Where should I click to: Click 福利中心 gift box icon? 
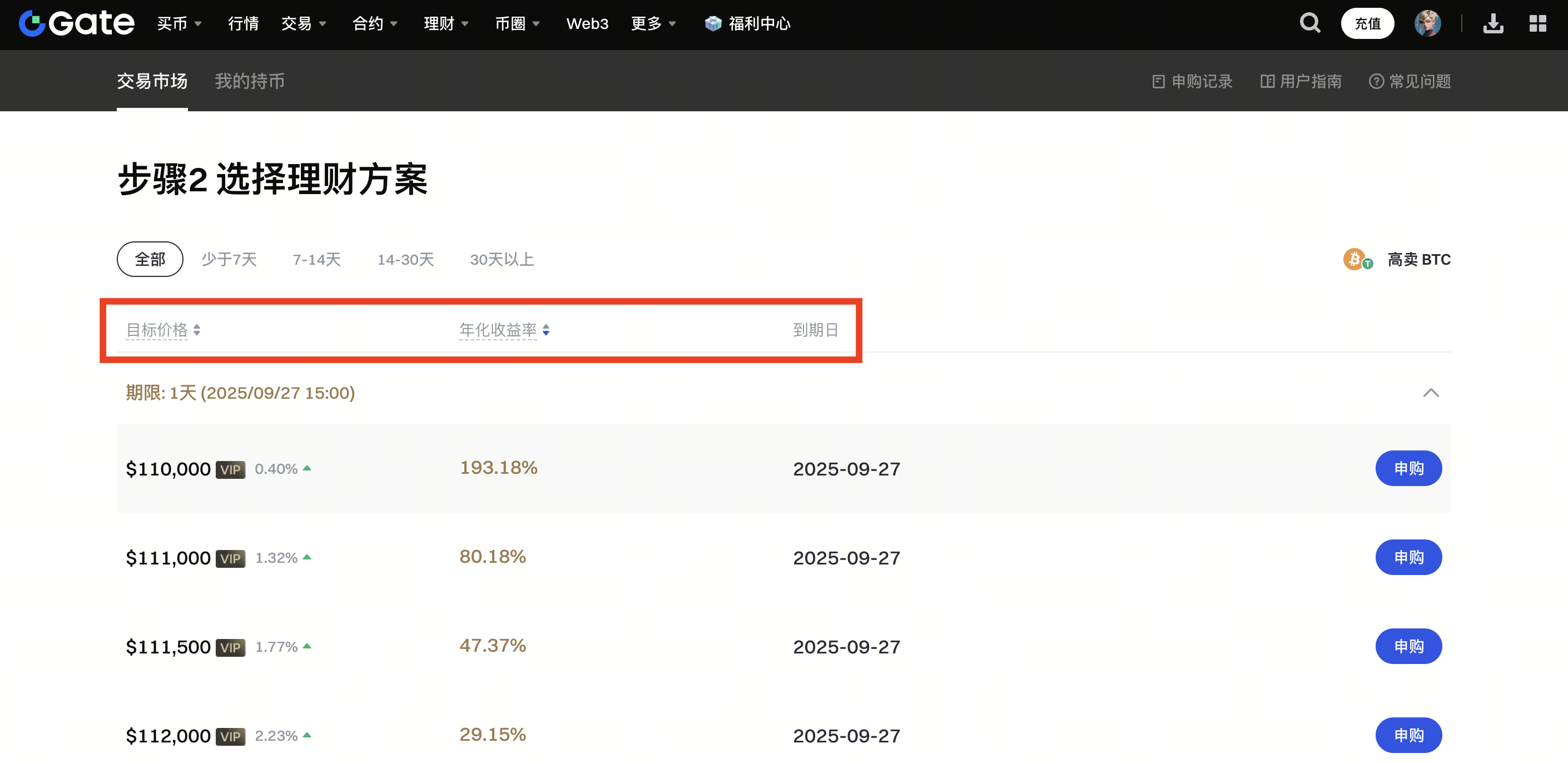click(x=713, y=24)
